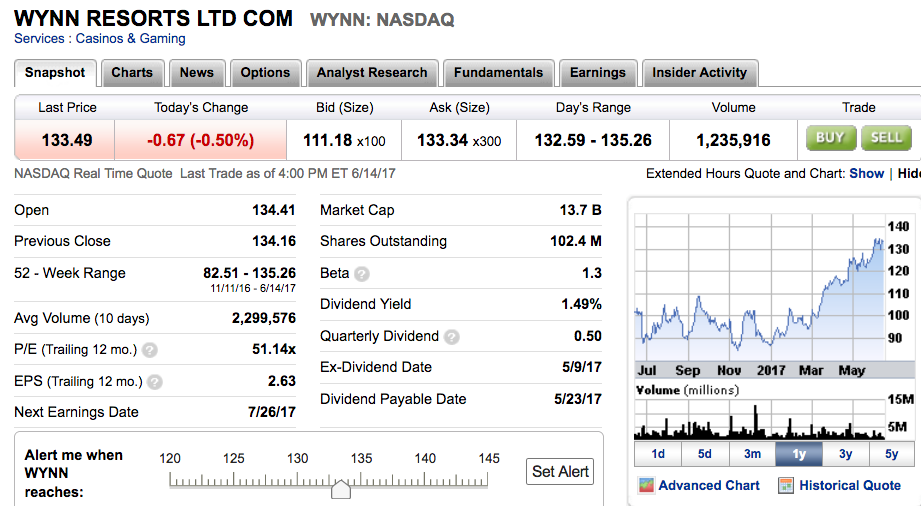
Task: Click the EPS trailing 12 mo. help icon
Action: click(154, 381)
